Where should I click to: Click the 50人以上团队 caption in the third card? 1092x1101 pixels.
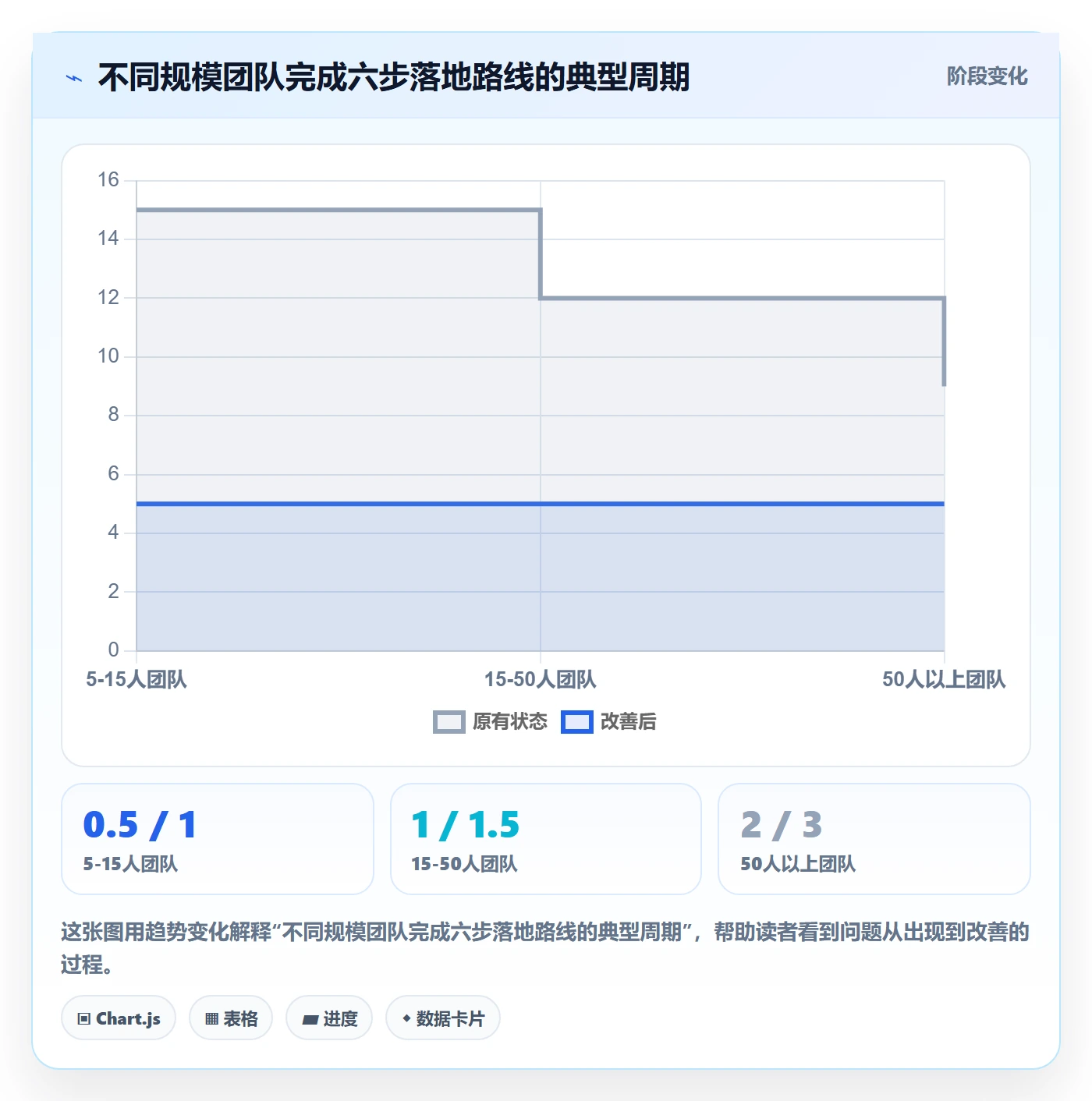[x=798, y=864]
